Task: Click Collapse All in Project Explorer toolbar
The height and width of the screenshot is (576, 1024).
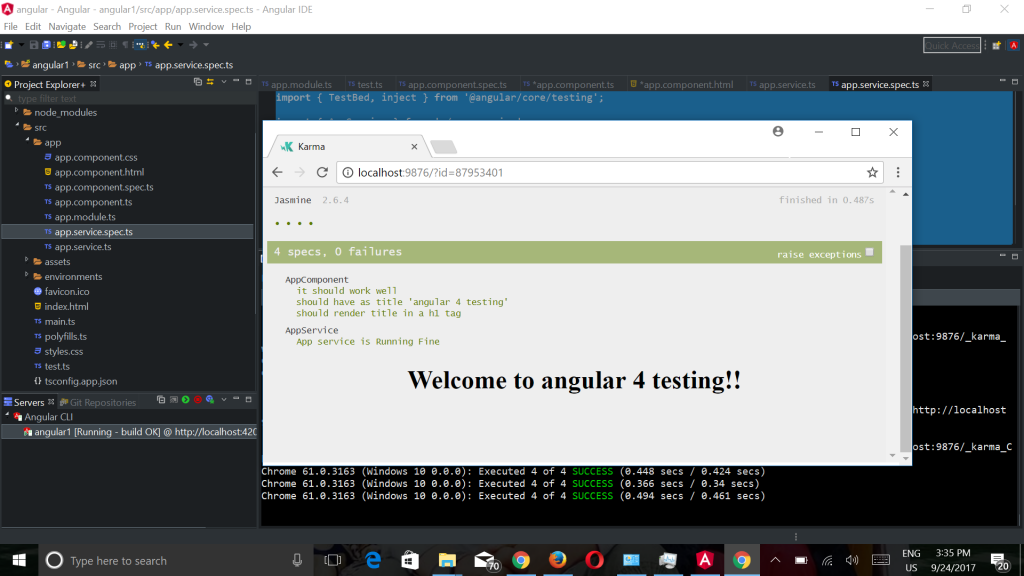Action: (196, 83)
